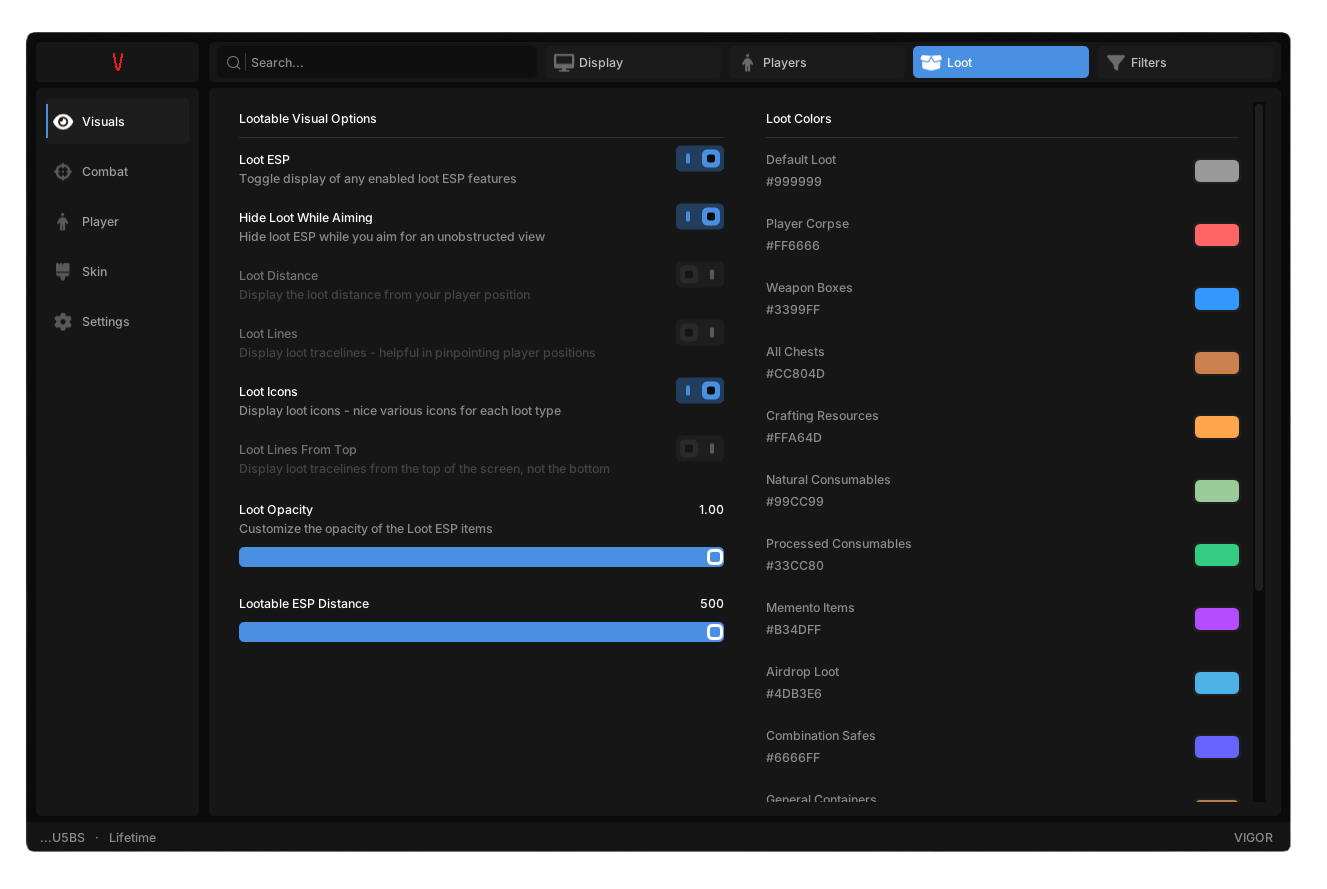Click the #FF6666 hex value

point(793,246)
